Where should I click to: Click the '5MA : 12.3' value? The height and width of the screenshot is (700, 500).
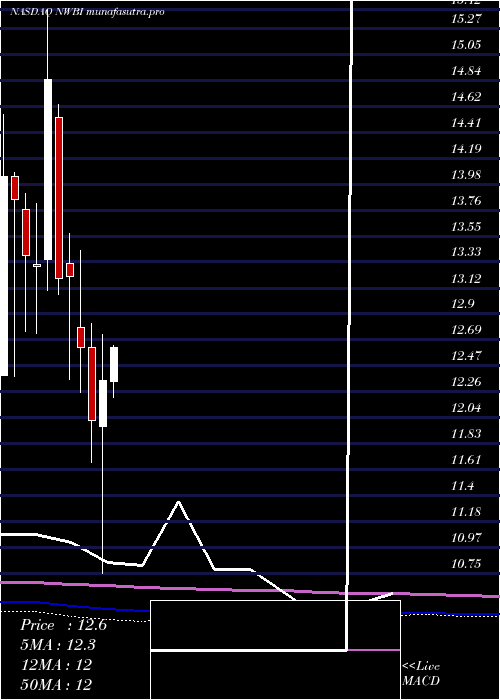click(x=58, y=645)
